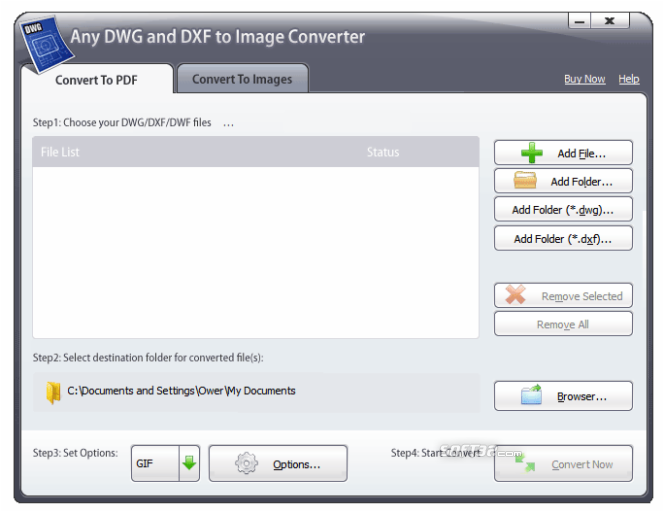Click the 'Step1: Choose your DWG/DXF/DWF files' label
This screenshot has height=512, width=664.
click(x=122, y=122)
